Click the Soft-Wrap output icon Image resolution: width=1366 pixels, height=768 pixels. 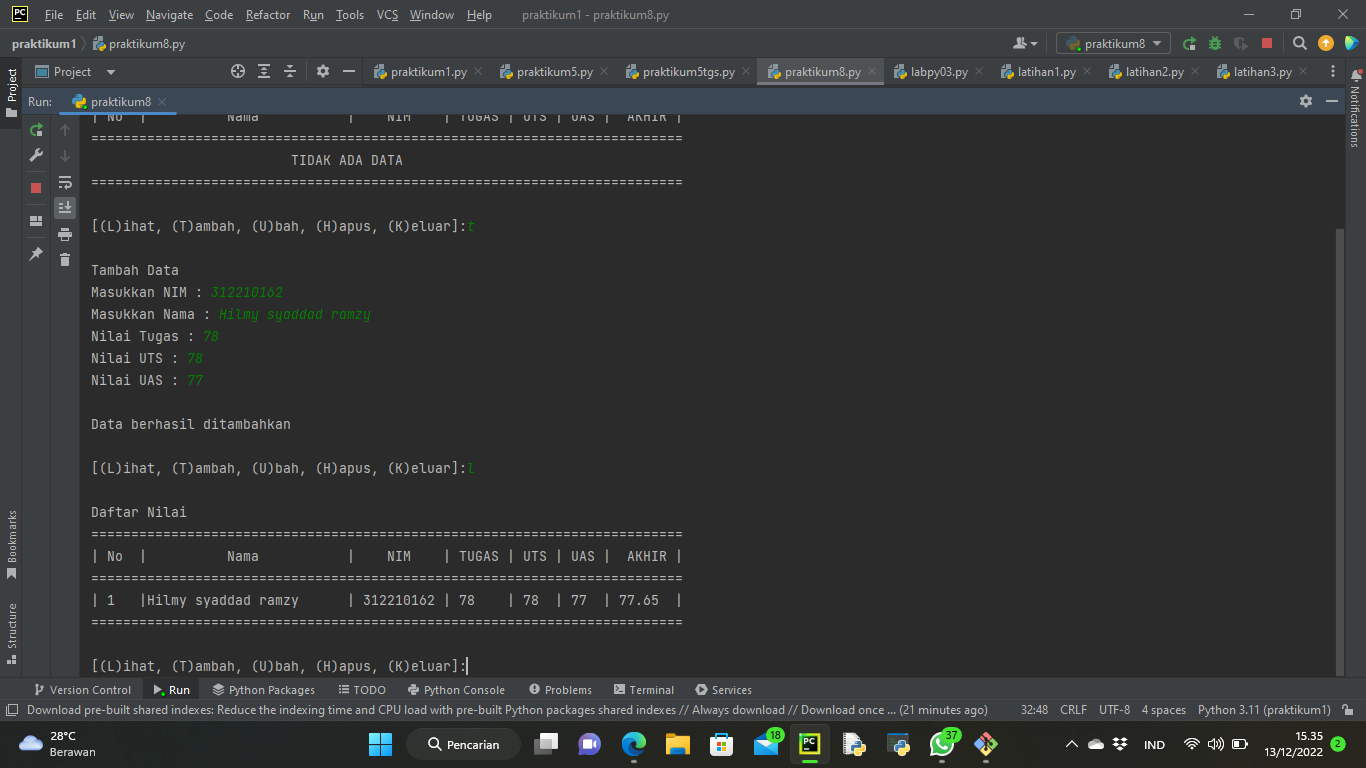(64, 182)
